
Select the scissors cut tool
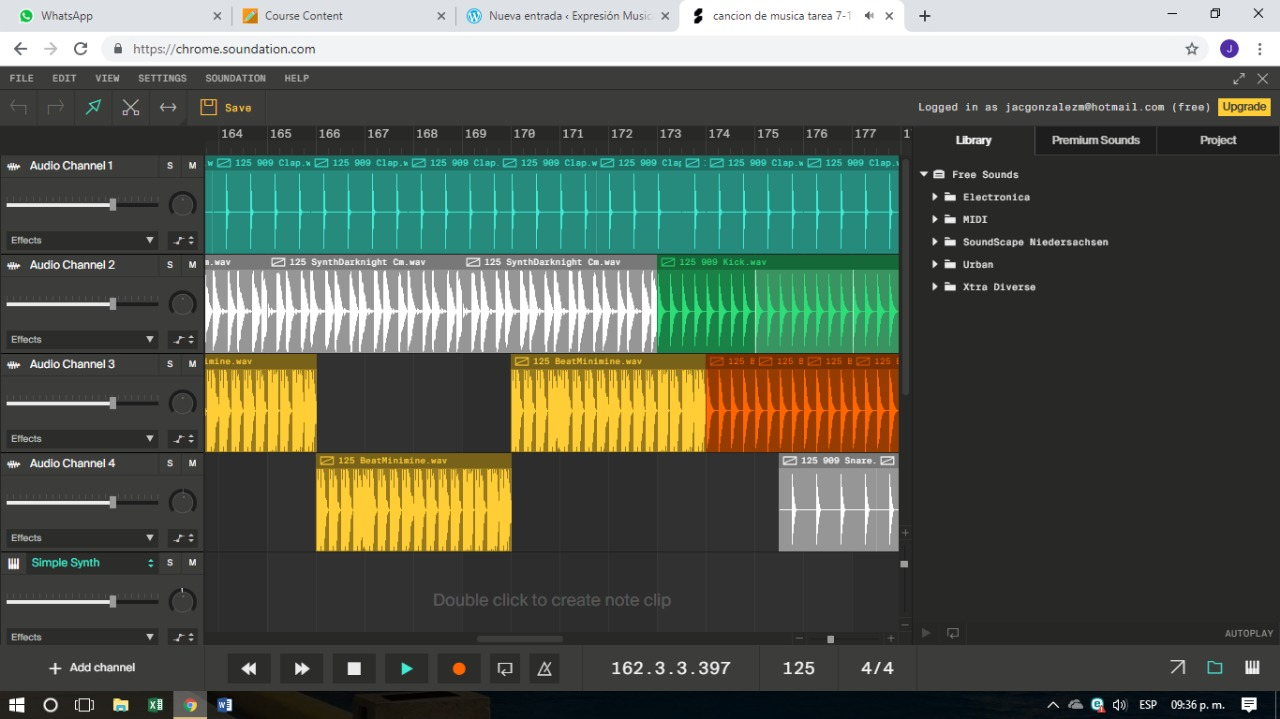[x=130, y=107]
